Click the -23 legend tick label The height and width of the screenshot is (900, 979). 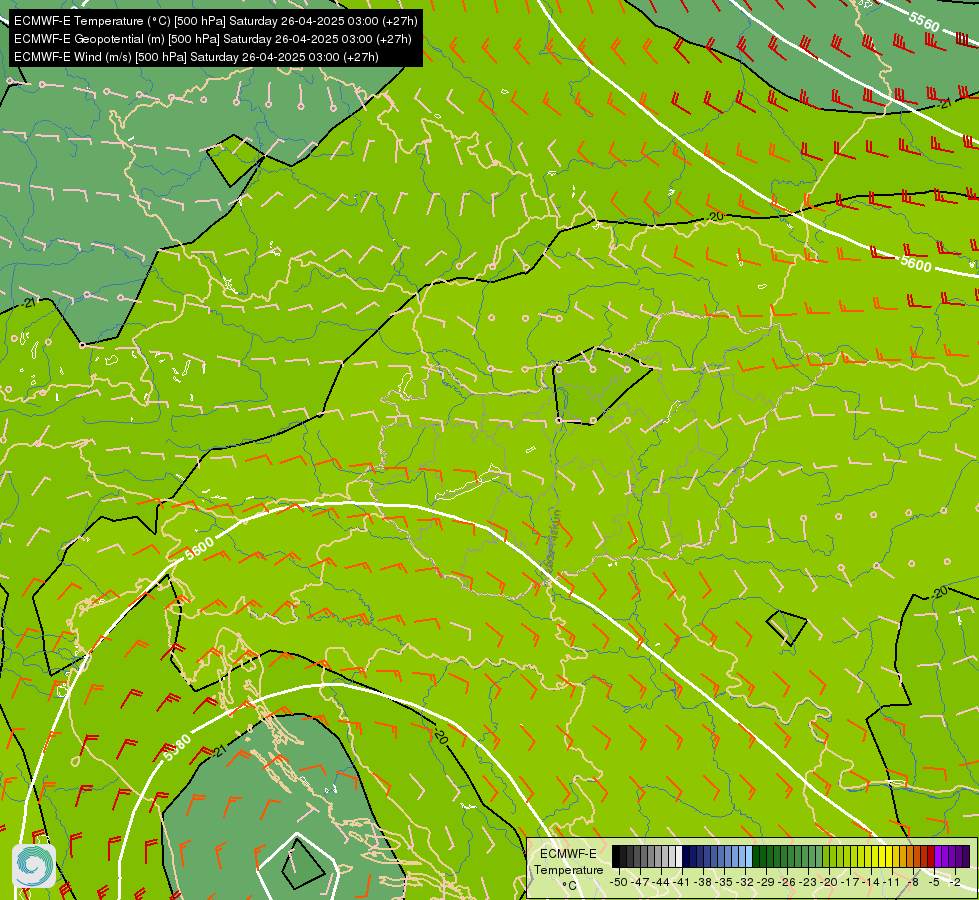(x=809, y=882)
